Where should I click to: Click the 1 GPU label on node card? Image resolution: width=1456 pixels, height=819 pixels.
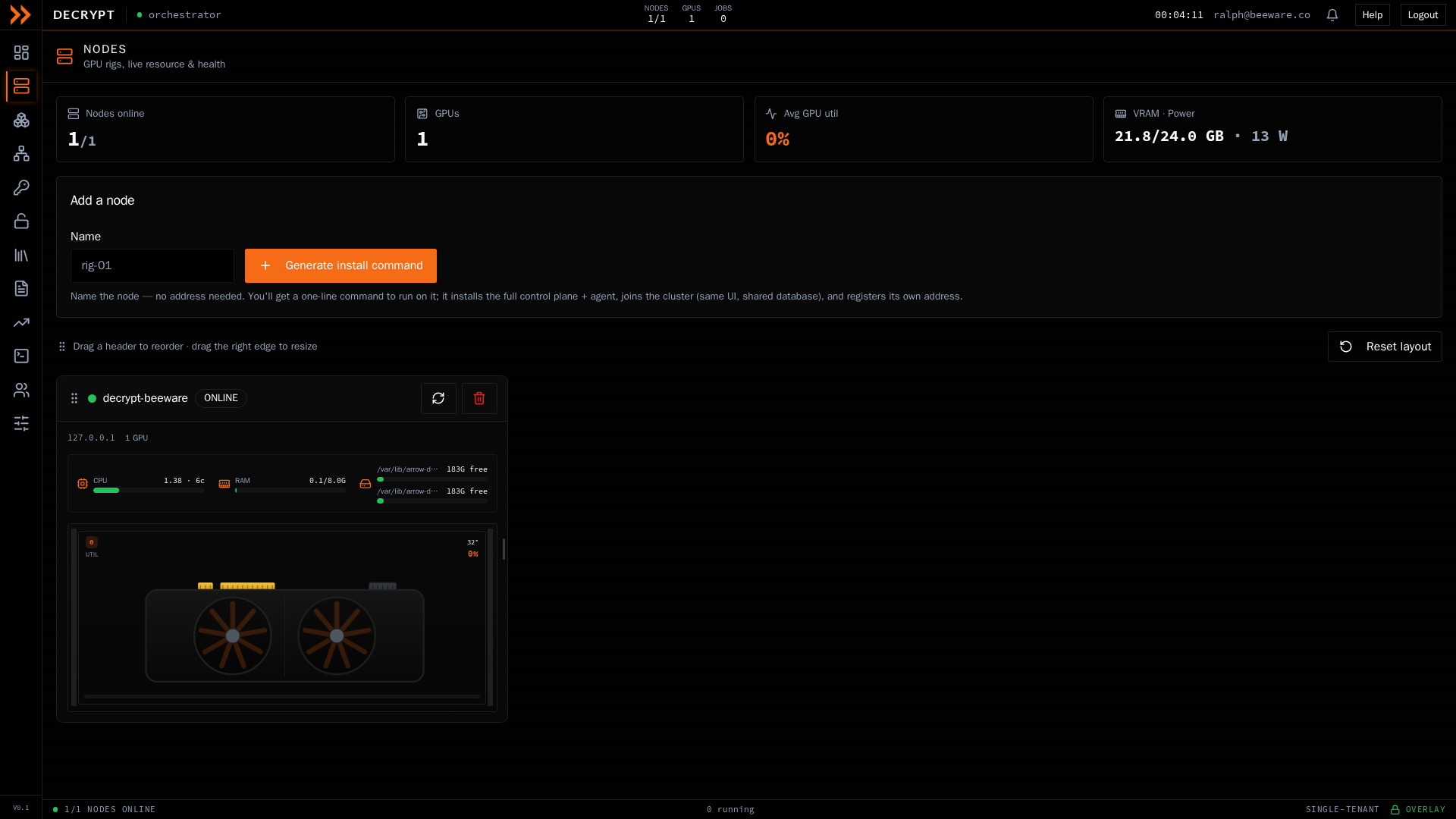tap(136, 438)
